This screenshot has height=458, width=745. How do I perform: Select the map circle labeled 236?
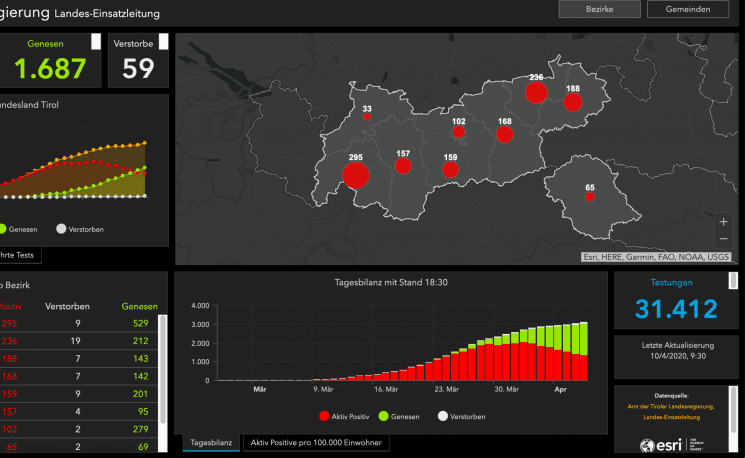[x=536, y=93]
